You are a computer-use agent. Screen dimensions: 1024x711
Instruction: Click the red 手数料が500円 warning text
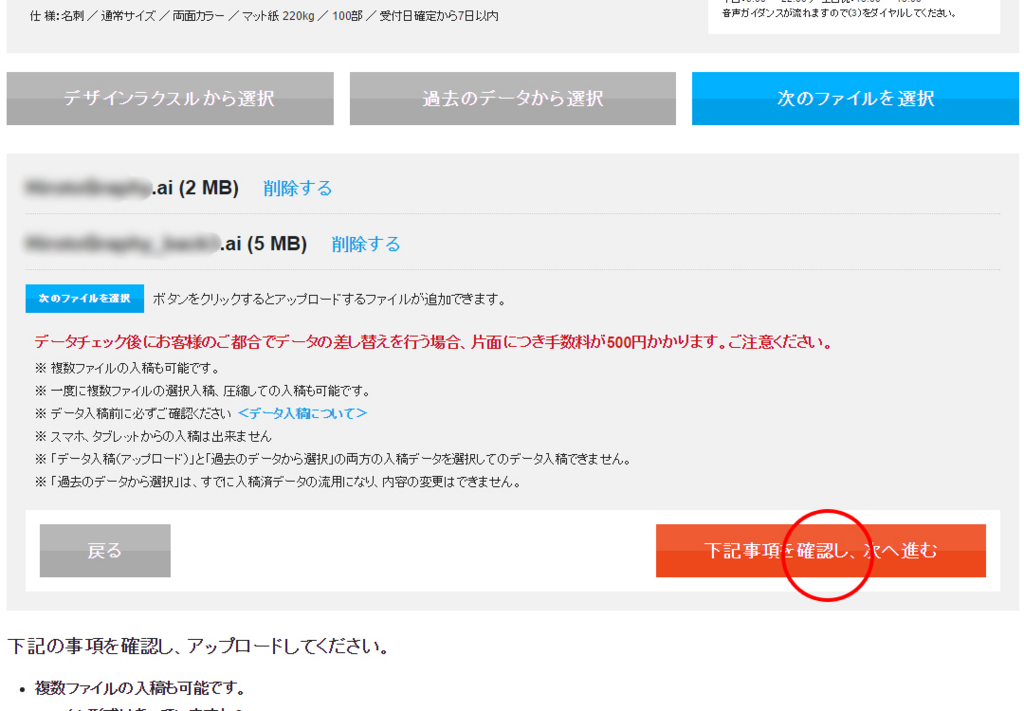click(x=433, y=342)
